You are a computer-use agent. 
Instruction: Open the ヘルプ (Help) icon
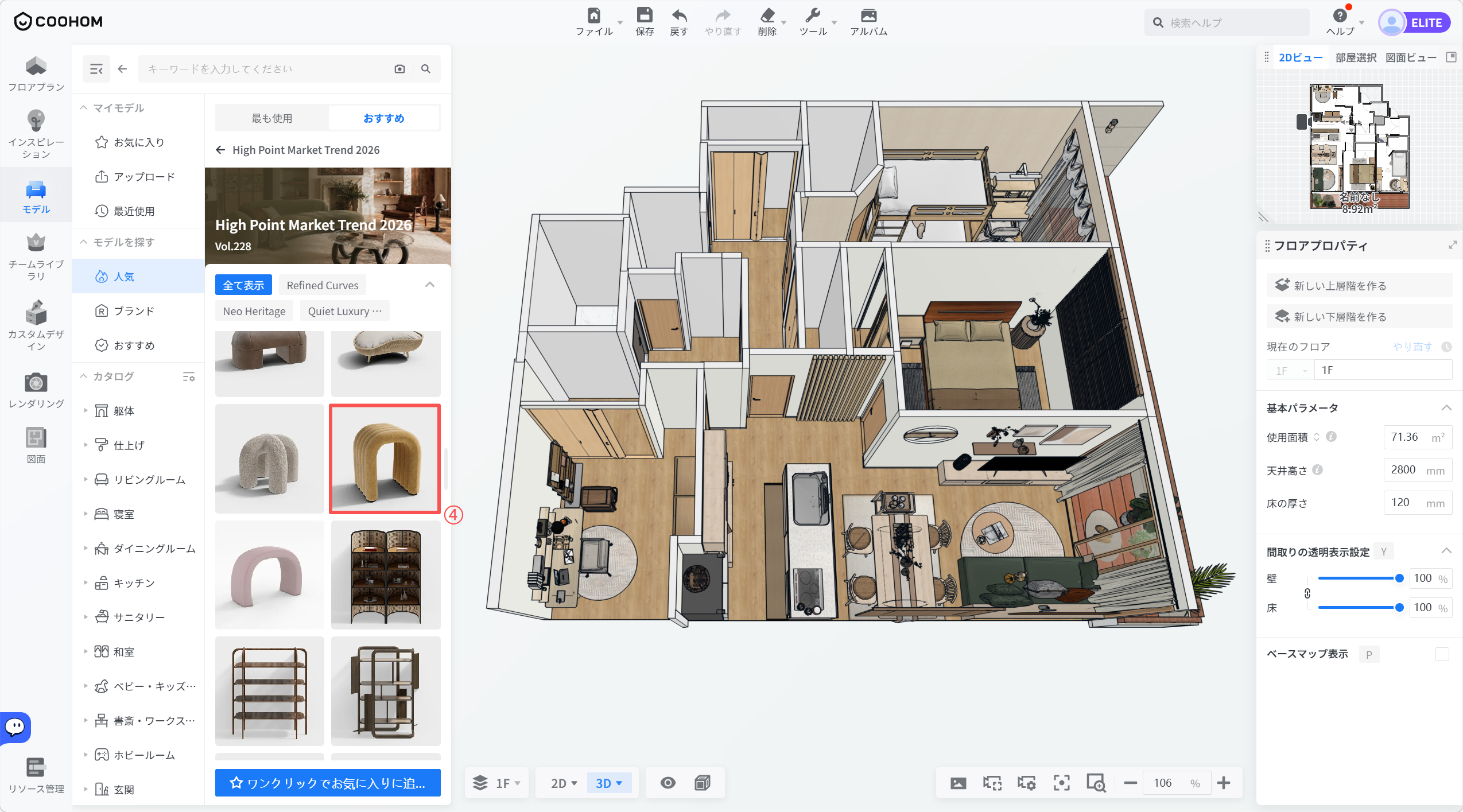pyautogui.click(x=1340, y=16)
